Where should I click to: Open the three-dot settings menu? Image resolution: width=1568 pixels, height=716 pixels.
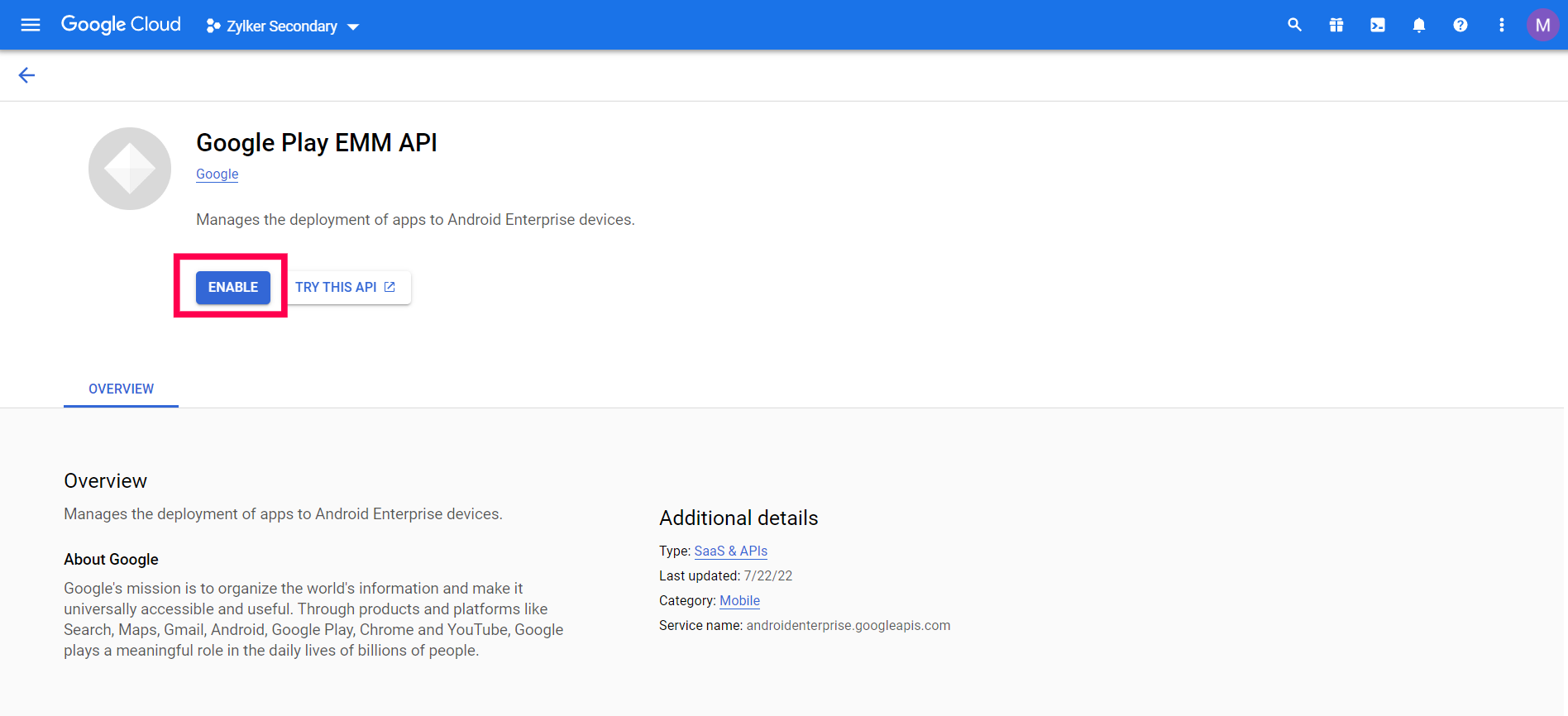[x=1502, y=25]
